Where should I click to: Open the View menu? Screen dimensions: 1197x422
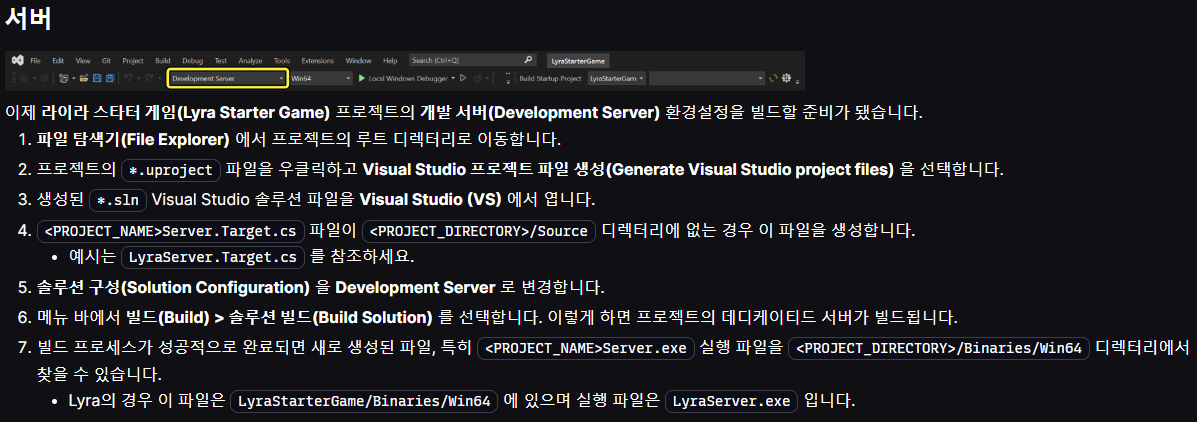click(82, 60)
